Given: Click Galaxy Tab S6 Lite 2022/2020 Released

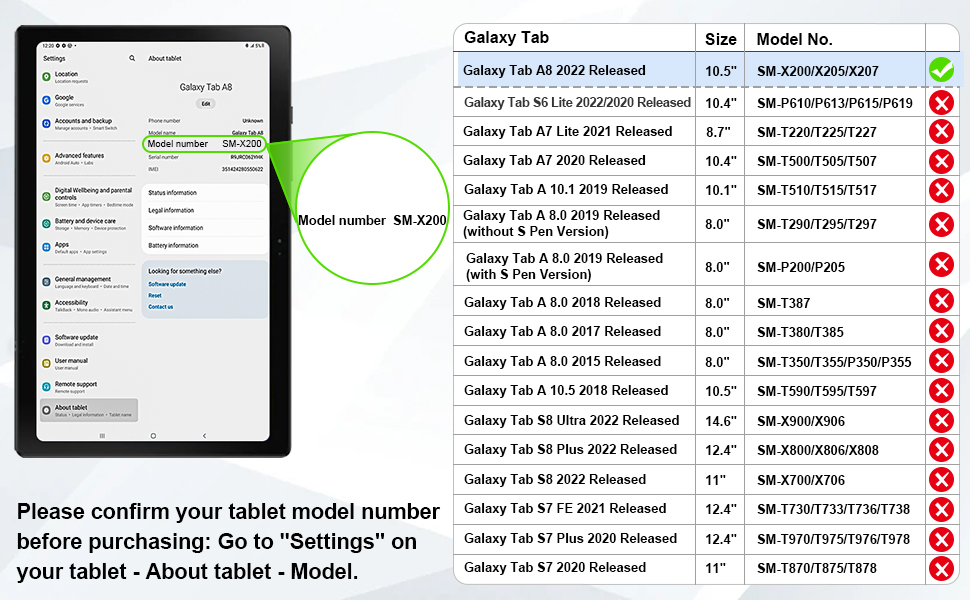Looking at the screenshot, I should tap(577, 103).
